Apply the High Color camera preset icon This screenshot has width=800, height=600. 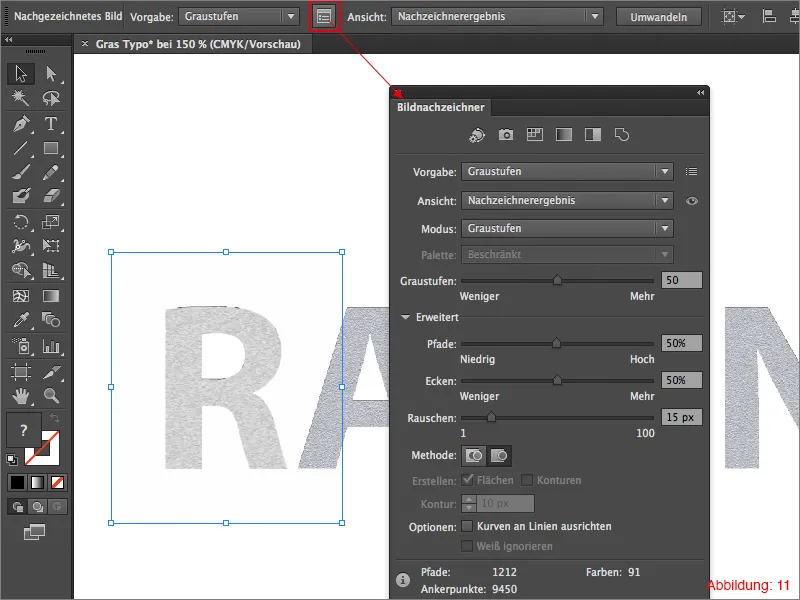[x=506, y=135]
